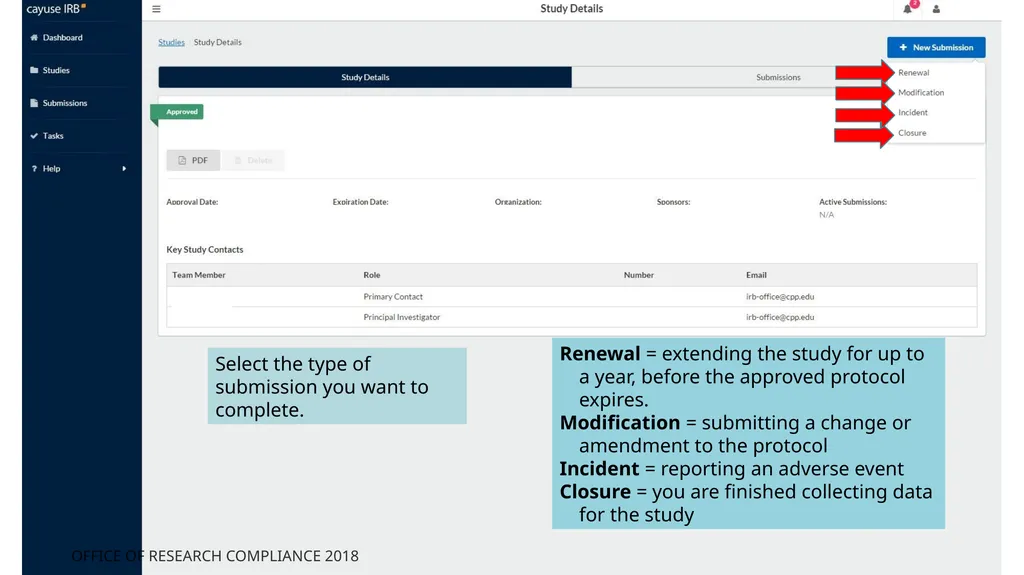Open the user profile icon

tap(936, 9)
